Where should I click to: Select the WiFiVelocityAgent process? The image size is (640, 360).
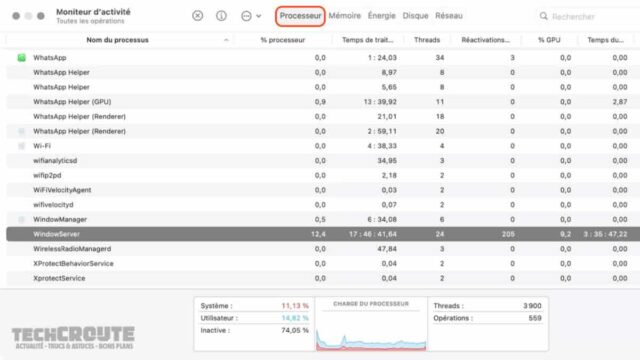pyautogui.click(x=323, y=190)
